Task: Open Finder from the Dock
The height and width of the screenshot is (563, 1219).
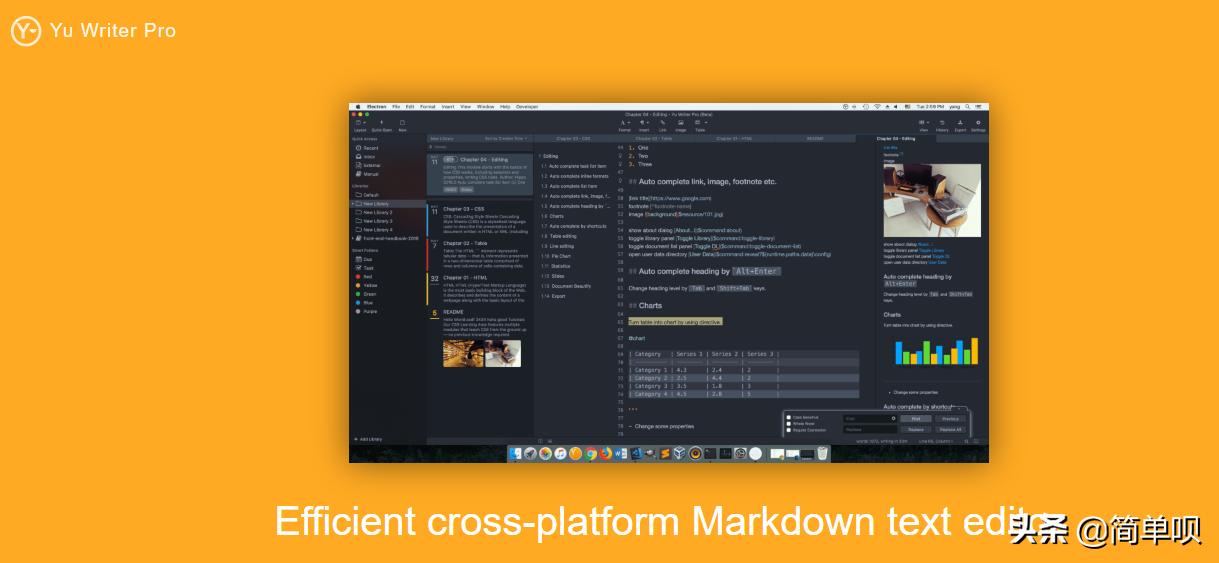Action: (x=515, y=453)
